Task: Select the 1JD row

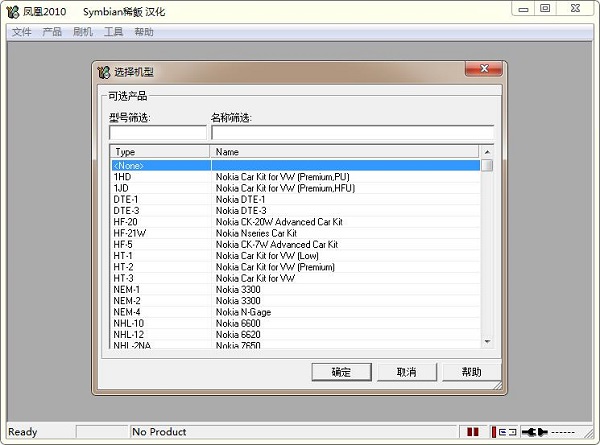Action: (x=295, y=188)
